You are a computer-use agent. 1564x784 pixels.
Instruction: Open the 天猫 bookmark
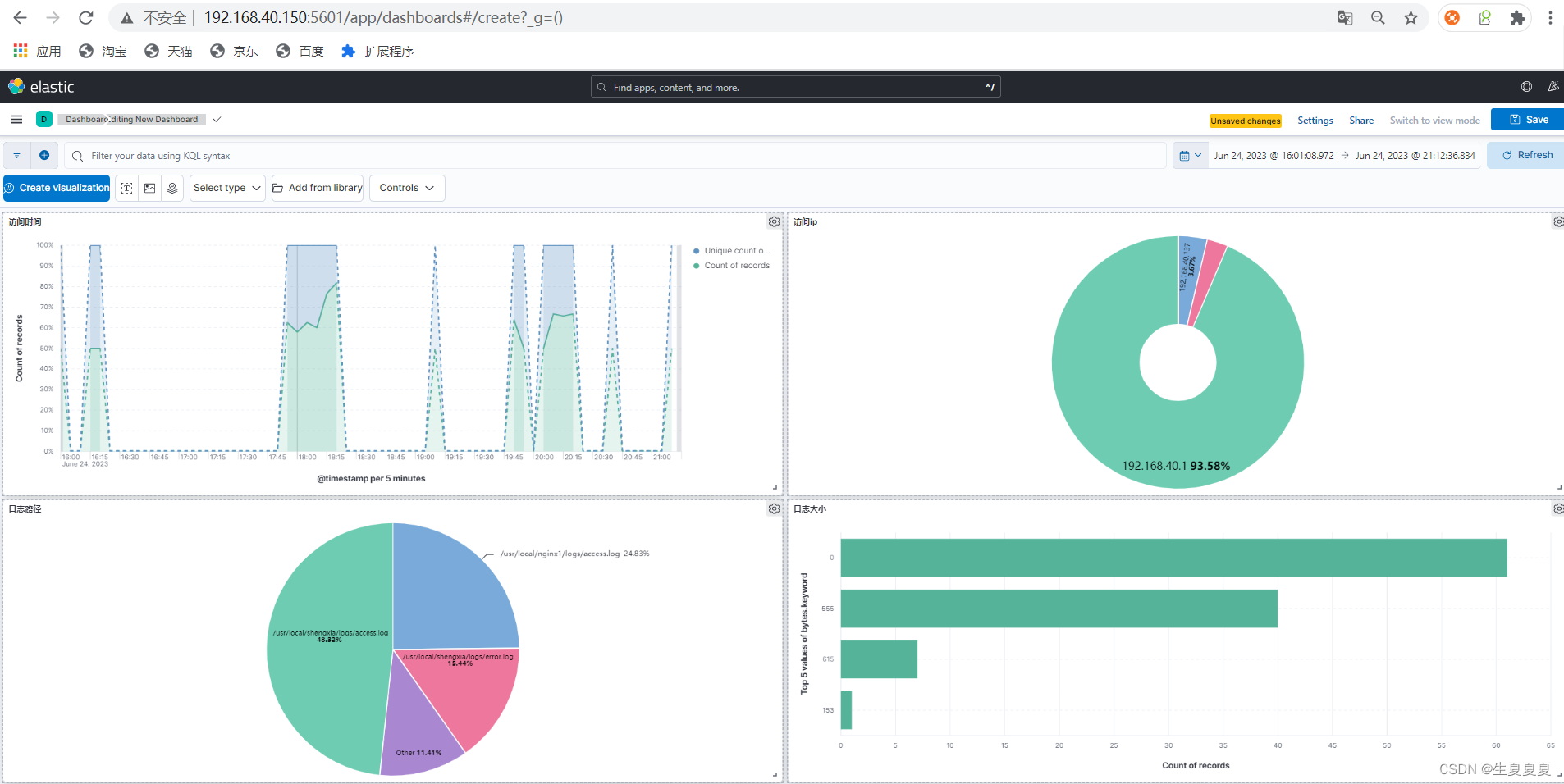point(168,51)
